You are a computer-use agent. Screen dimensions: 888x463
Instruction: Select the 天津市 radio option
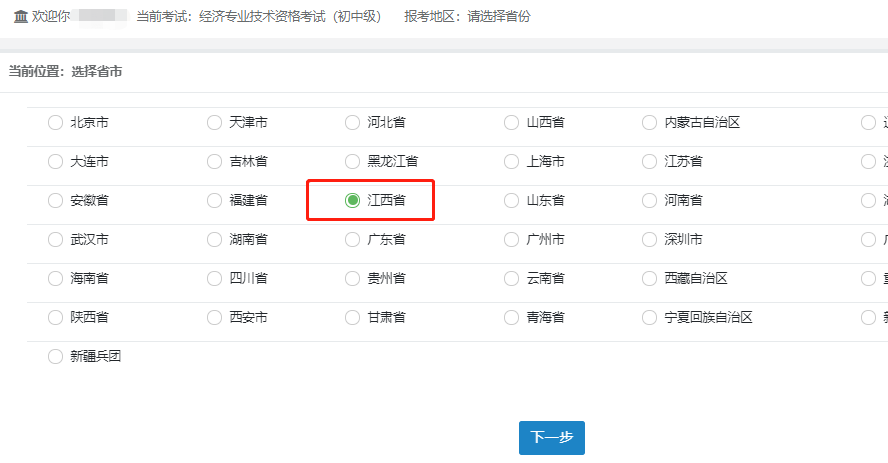[x=214, y=123]
